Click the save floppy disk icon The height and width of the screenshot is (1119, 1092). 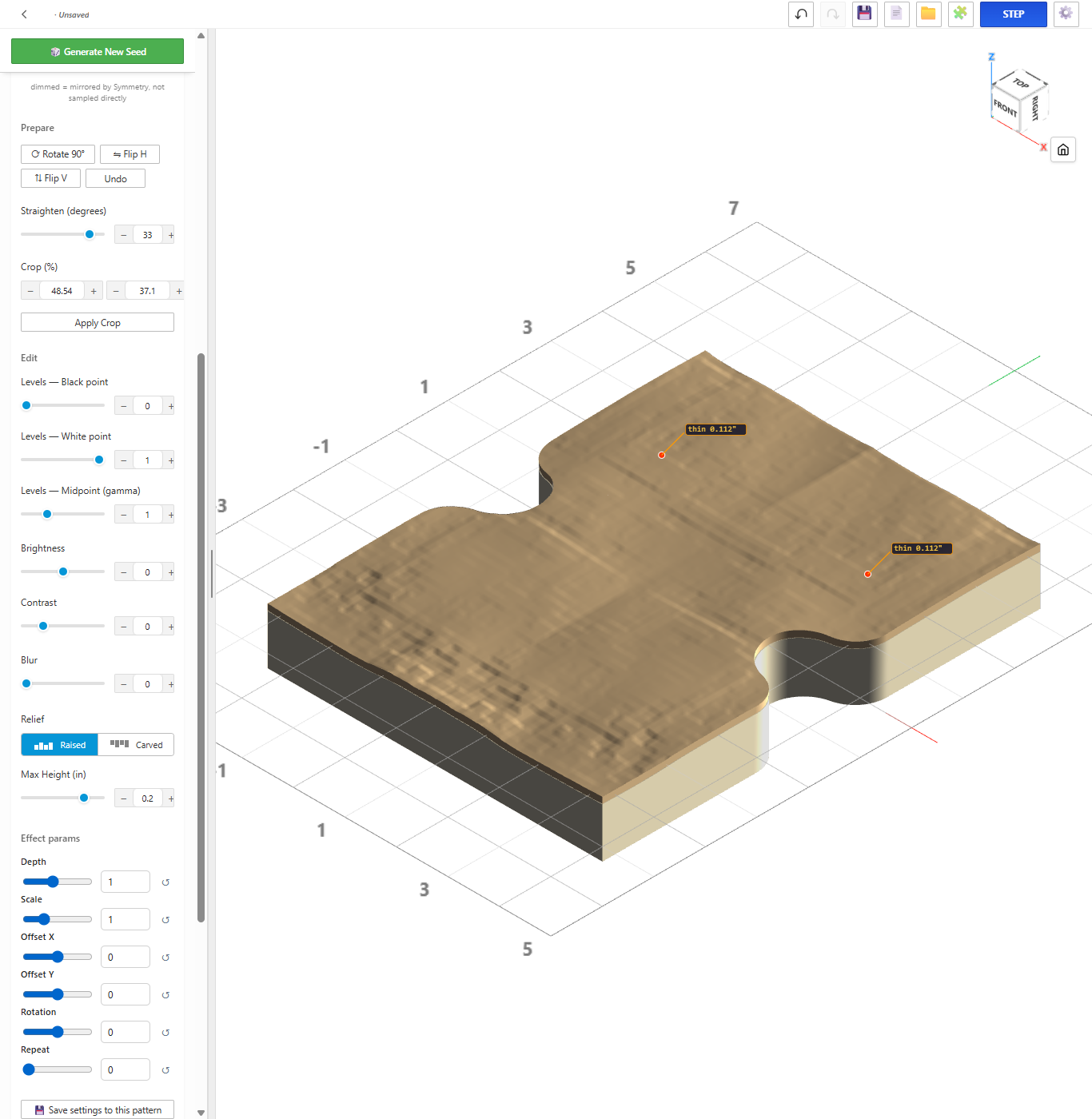tap(864, 14)
